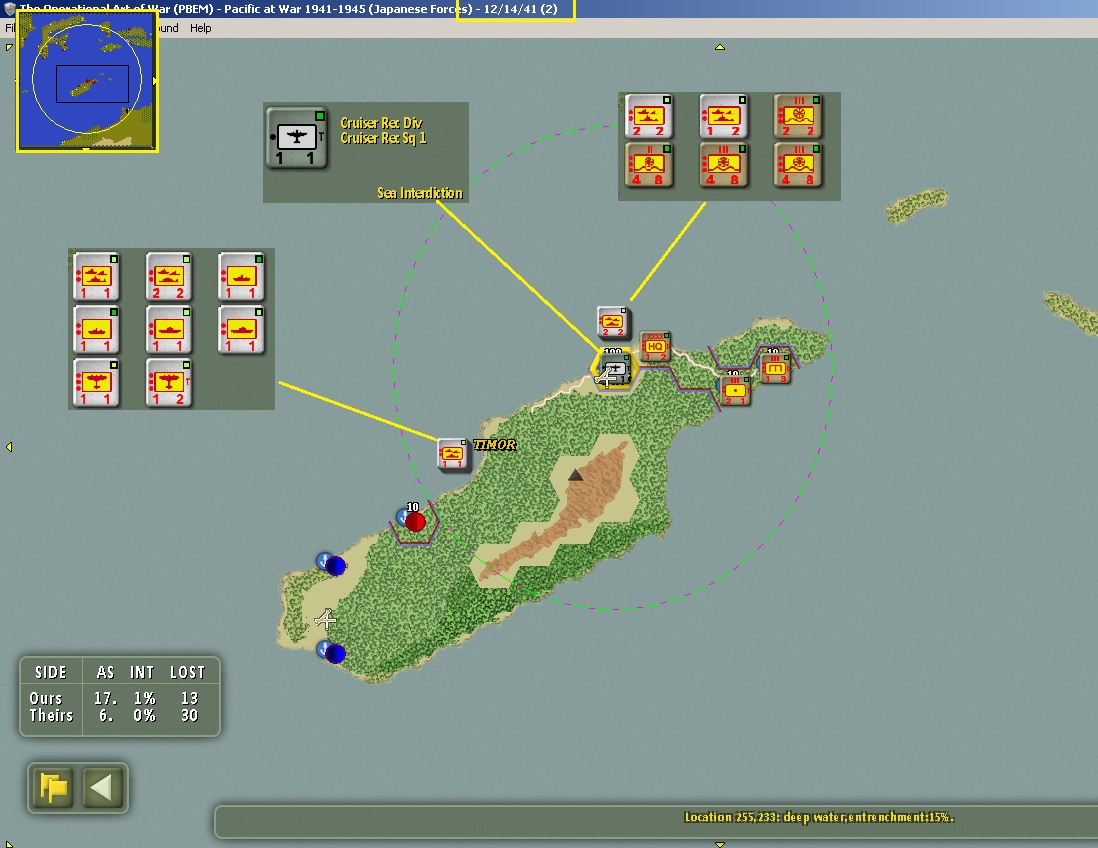1098x848 pixels.
Task: Click the overview minimap thumbnail
Action: pos(87,81)
